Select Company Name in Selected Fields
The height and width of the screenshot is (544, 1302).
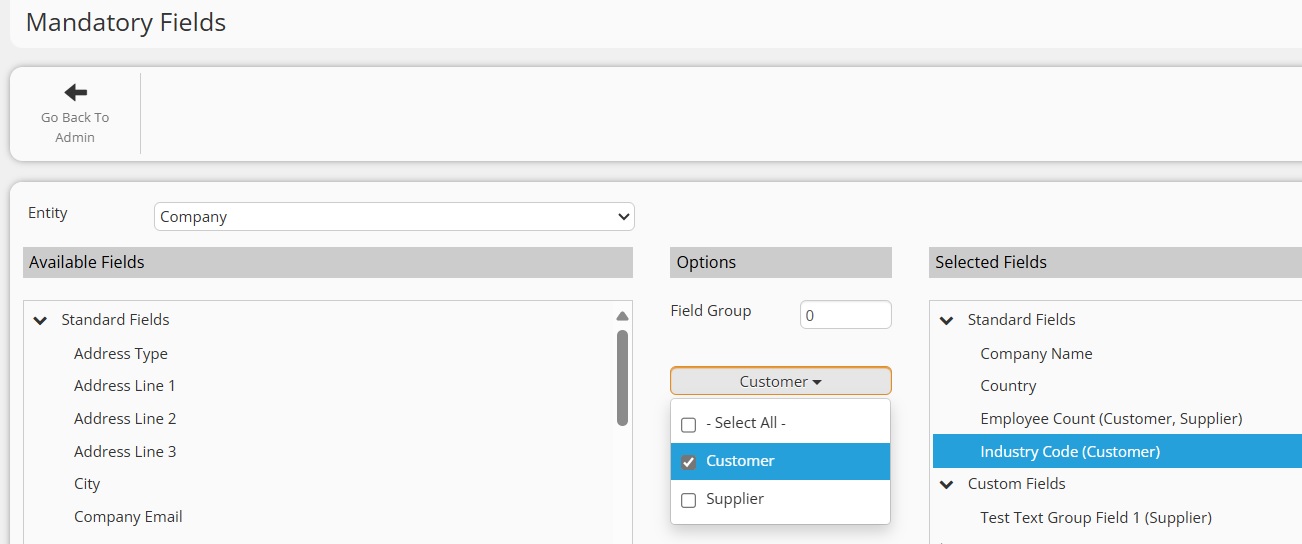pos(1036,354)
